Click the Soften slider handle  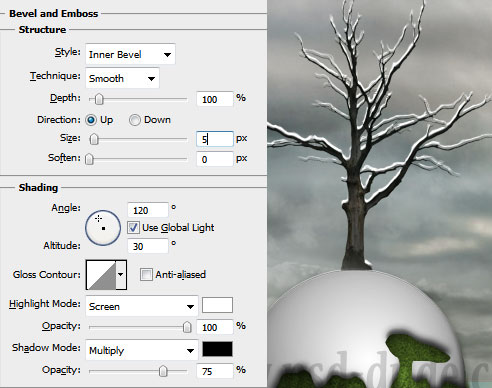(89, 159)
